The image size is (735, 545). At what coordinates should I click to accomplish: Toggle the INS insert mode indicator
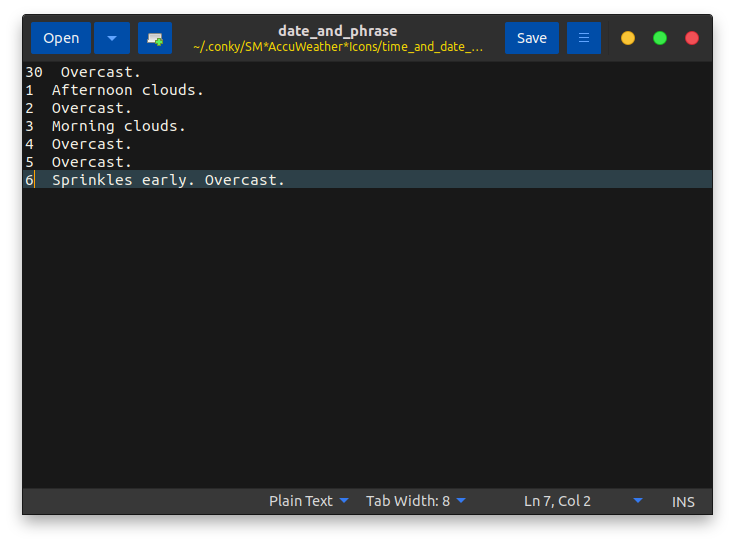coord(684,501)
